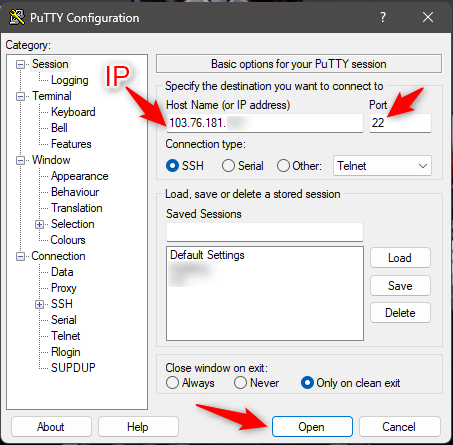This screenshot has width=453, height=445.
Task: Open SUPDUP settings category
Action: pyautogui.click(x=73, y=368)
